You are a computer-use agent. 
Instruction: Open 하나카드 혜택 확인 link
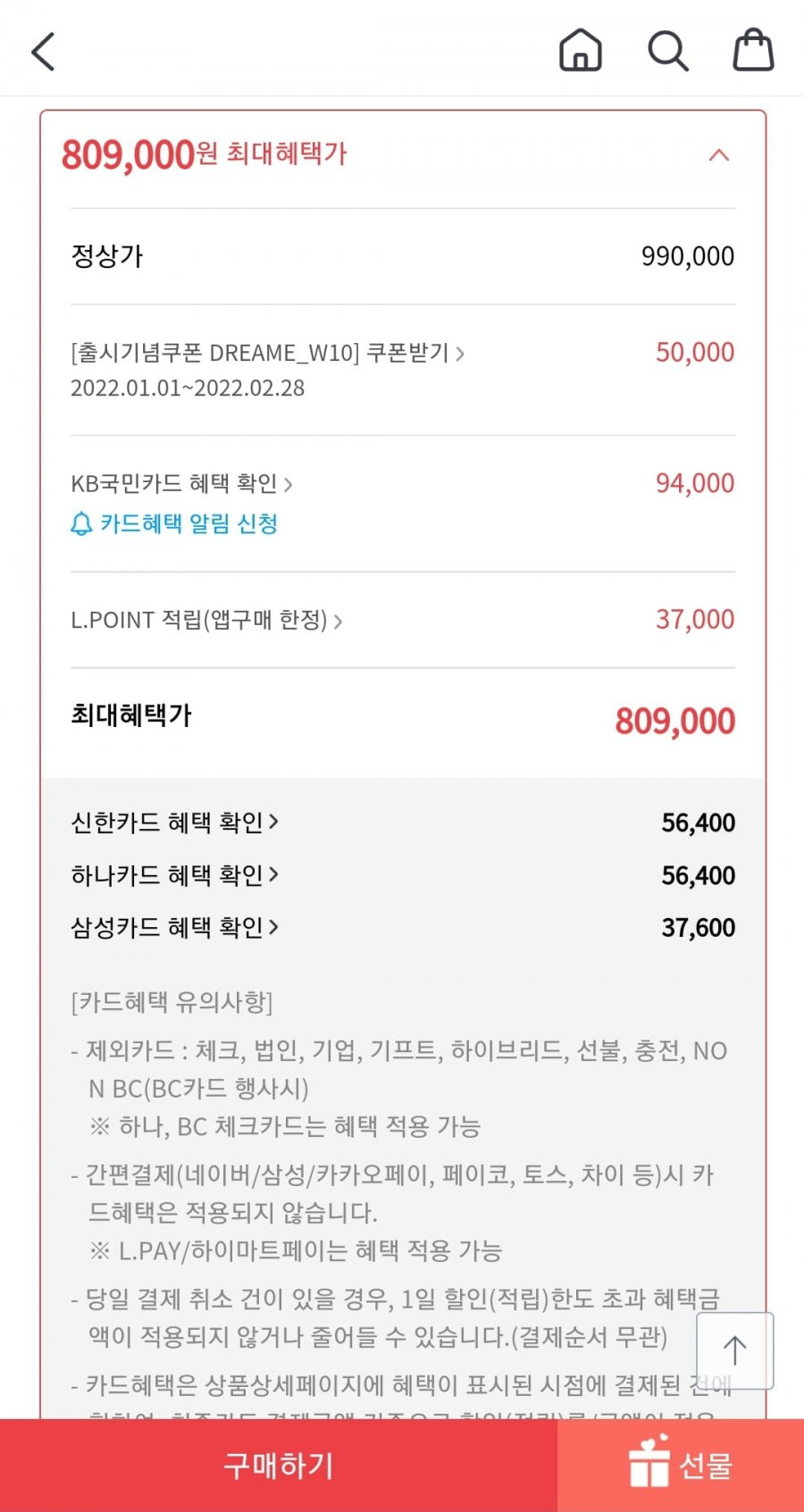pos(175,874)
